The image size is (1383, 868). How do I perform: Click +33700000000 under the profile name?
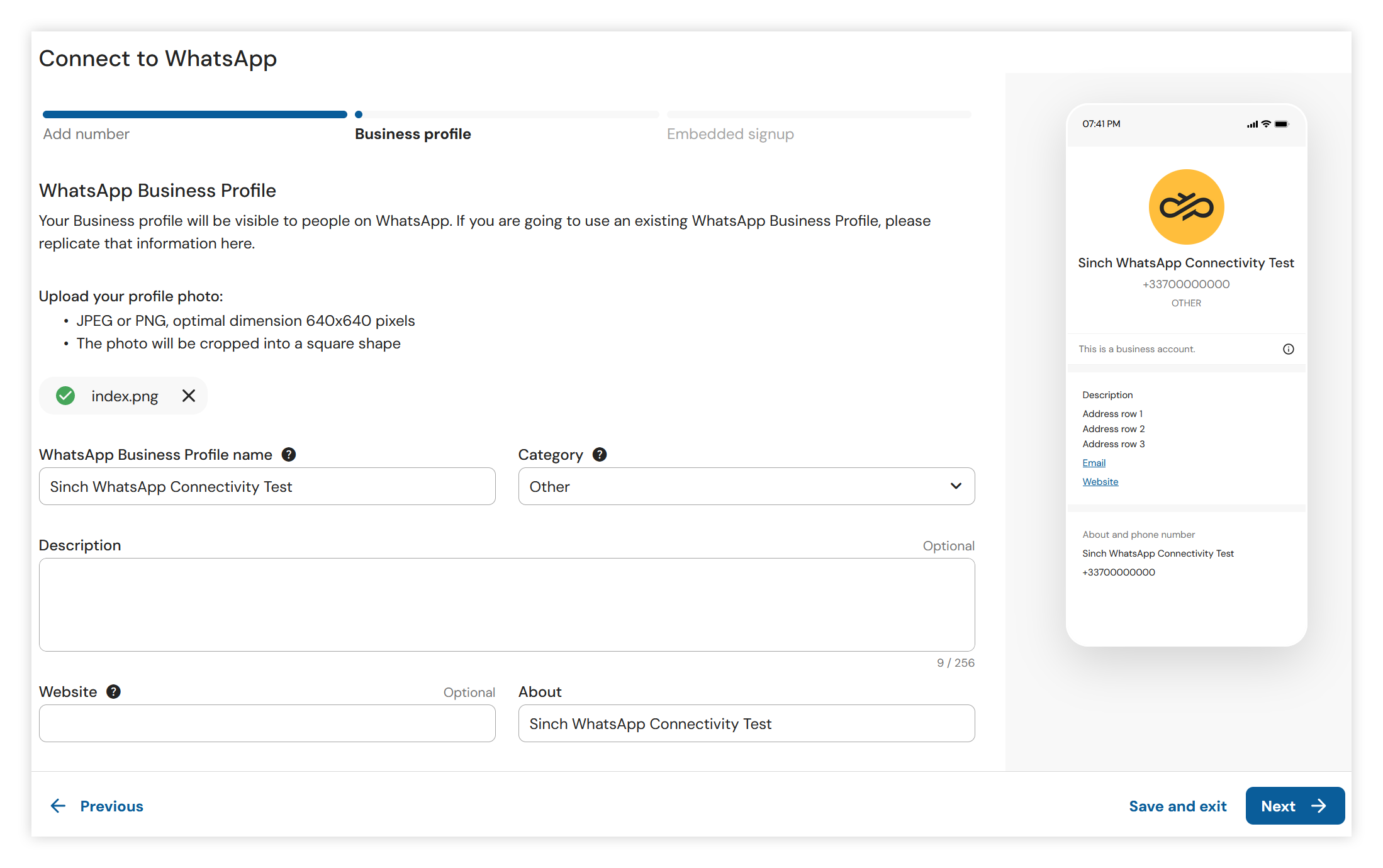pyautogui.click(x=1186, y=284)
